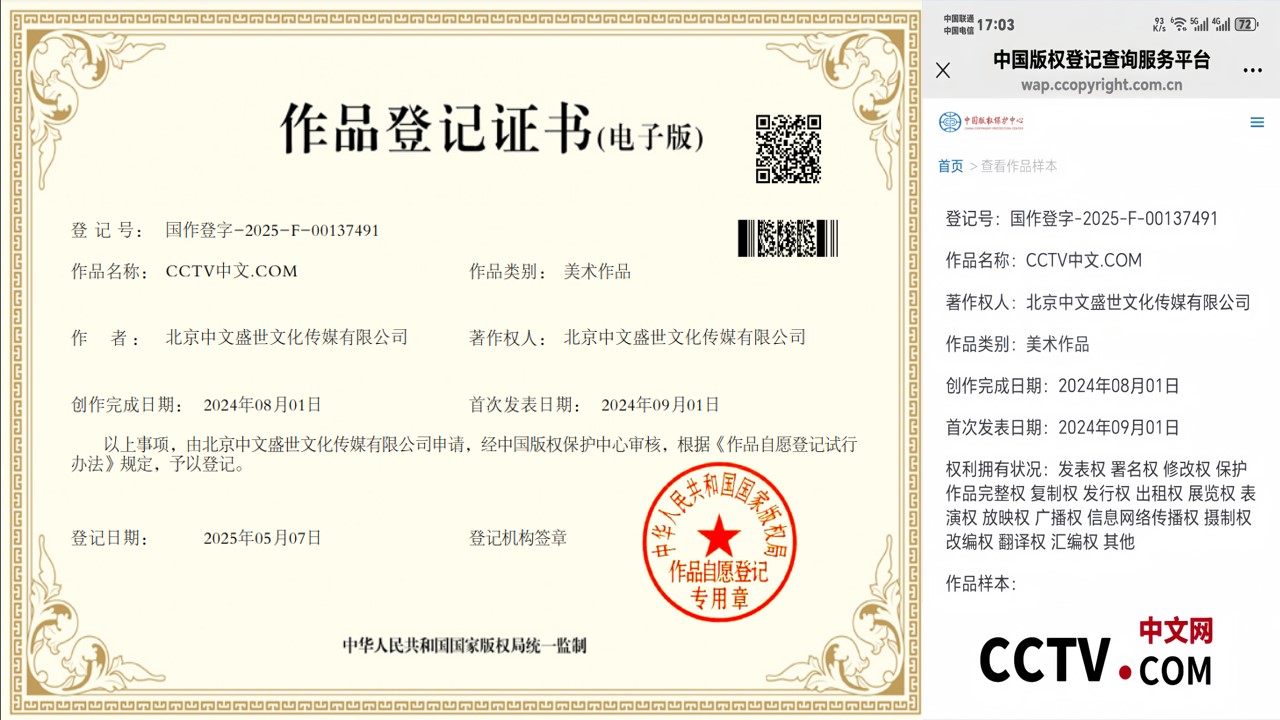Image resolution: width=1280 pixels, height=720 pixels.
Task: Click the 登记号 line in the phone view
Action: coord(1081,219)
